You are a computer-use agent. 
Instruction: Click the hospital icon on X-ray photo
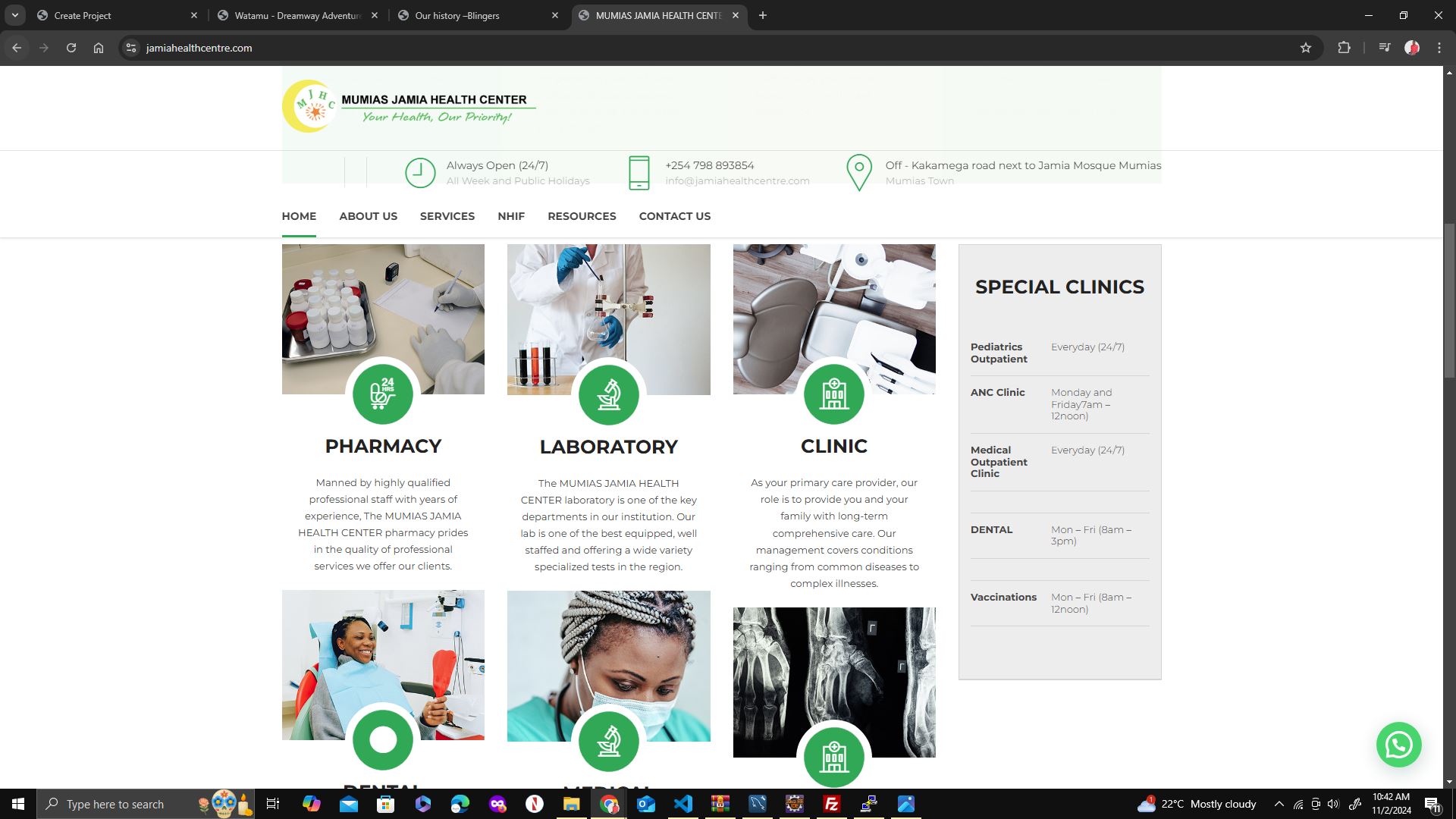coord(834,757)
